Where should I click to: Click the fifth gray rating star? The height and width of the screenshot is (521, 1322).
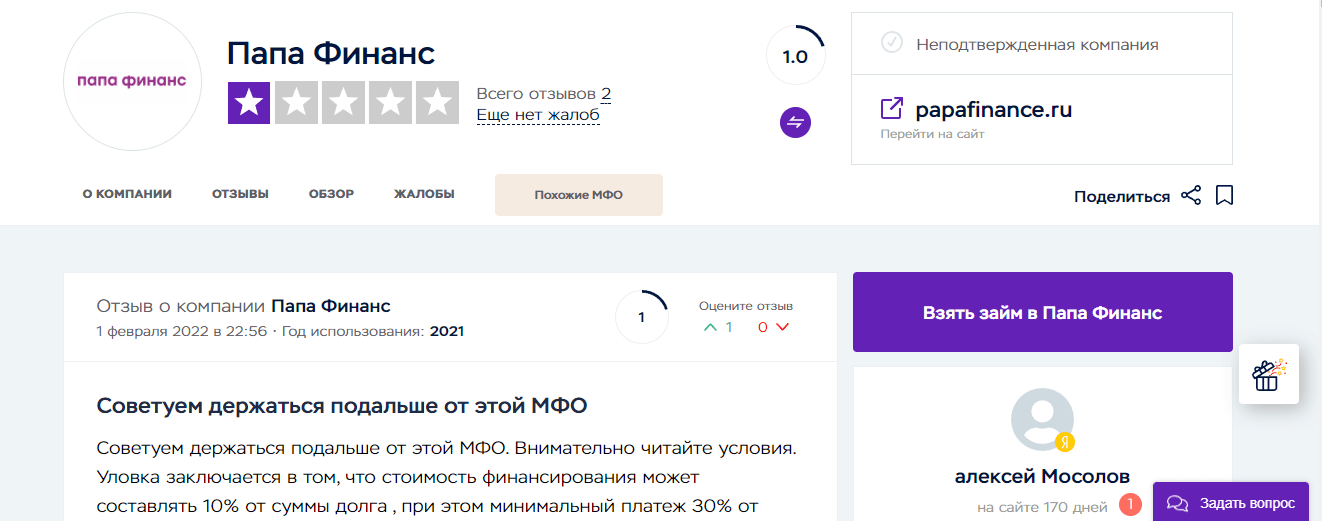click(437, 102)
